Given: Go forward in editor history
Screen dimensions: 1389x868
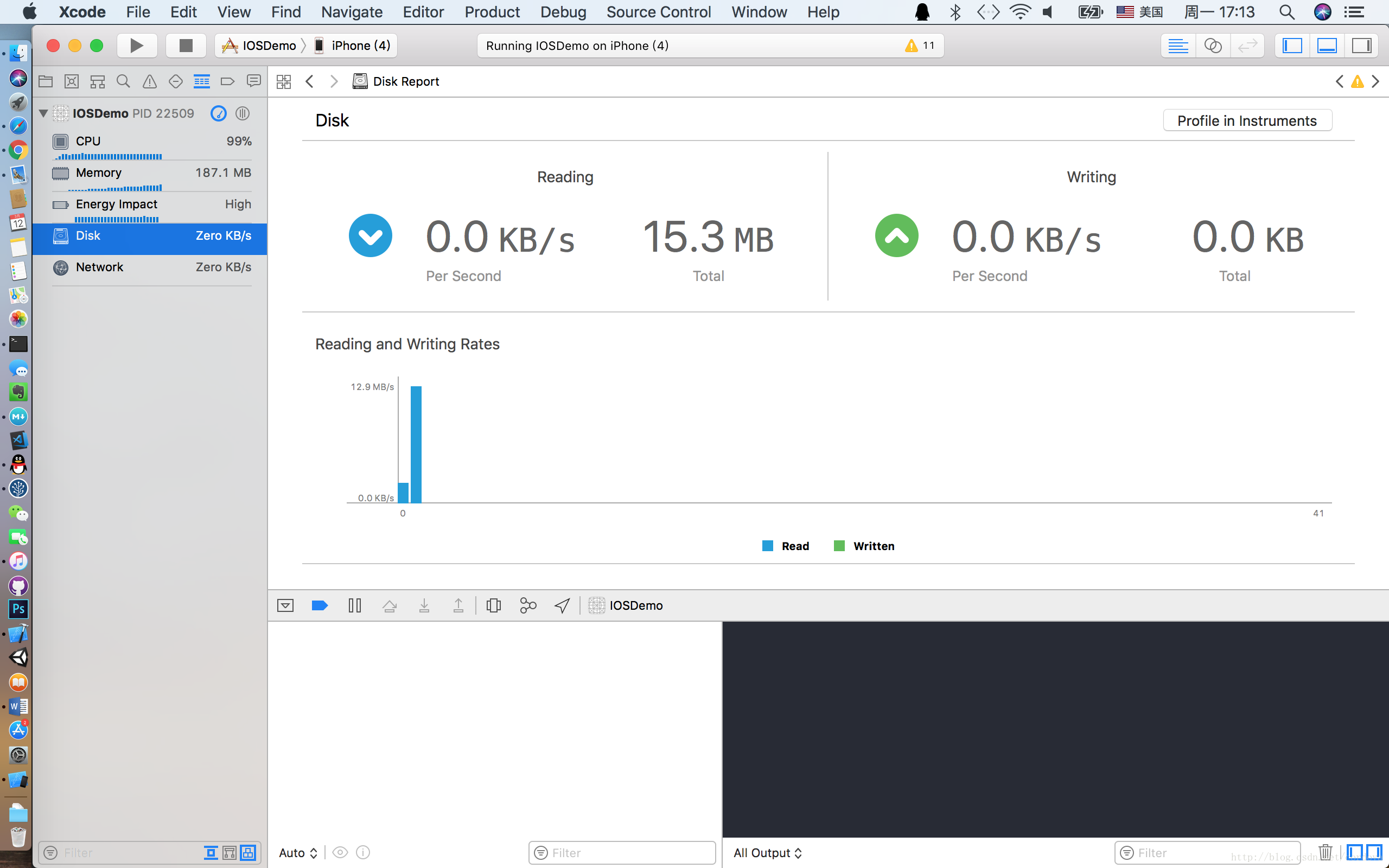Looking at the screenshot, I should 334,81.
